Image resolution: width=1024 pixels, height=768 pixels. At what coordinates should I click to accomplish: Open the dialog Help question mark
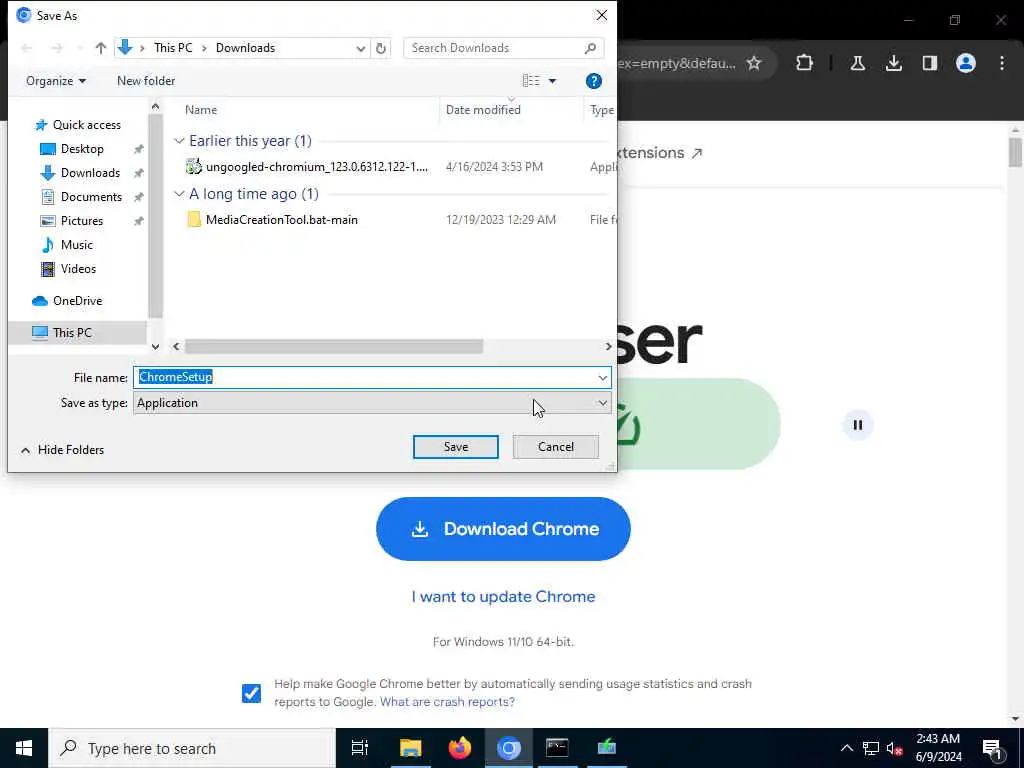(594, 81)
